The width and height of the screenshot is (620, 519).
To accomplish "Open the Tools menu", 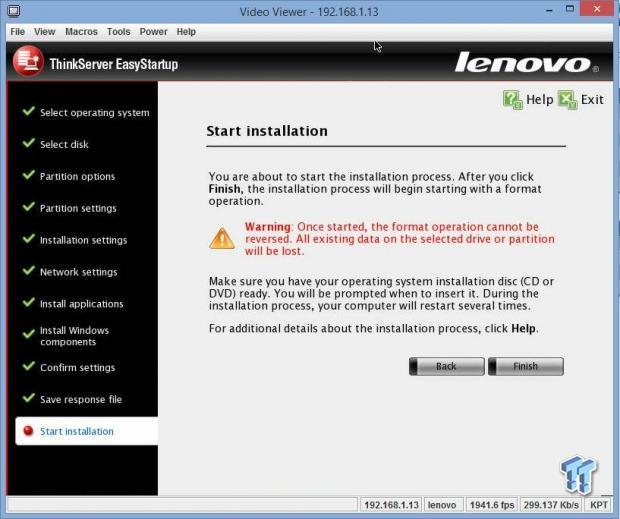I will point(118,32).
